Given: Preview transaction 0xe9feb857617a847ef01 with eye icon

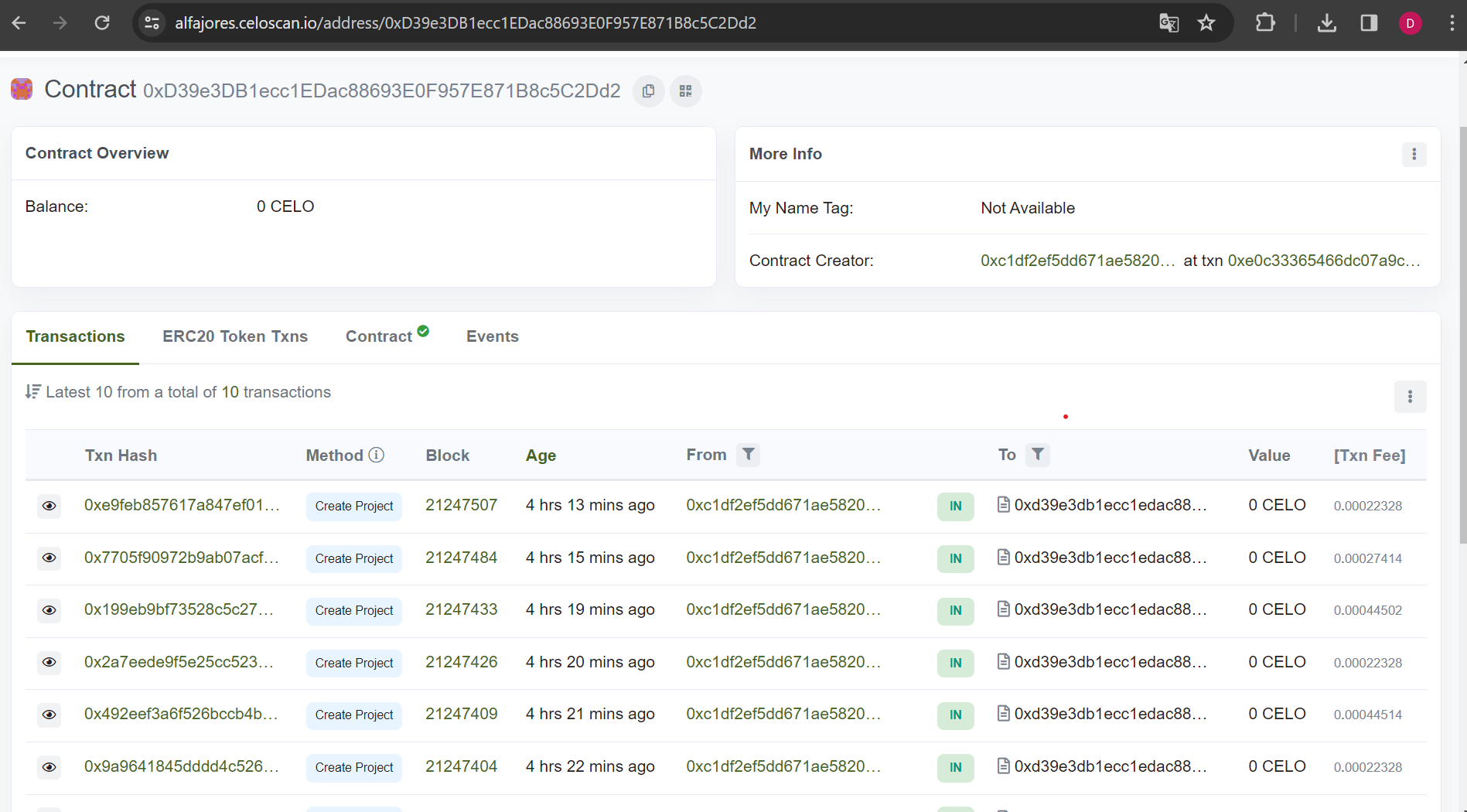Looking at the screenshot, I should pos(49,506).
